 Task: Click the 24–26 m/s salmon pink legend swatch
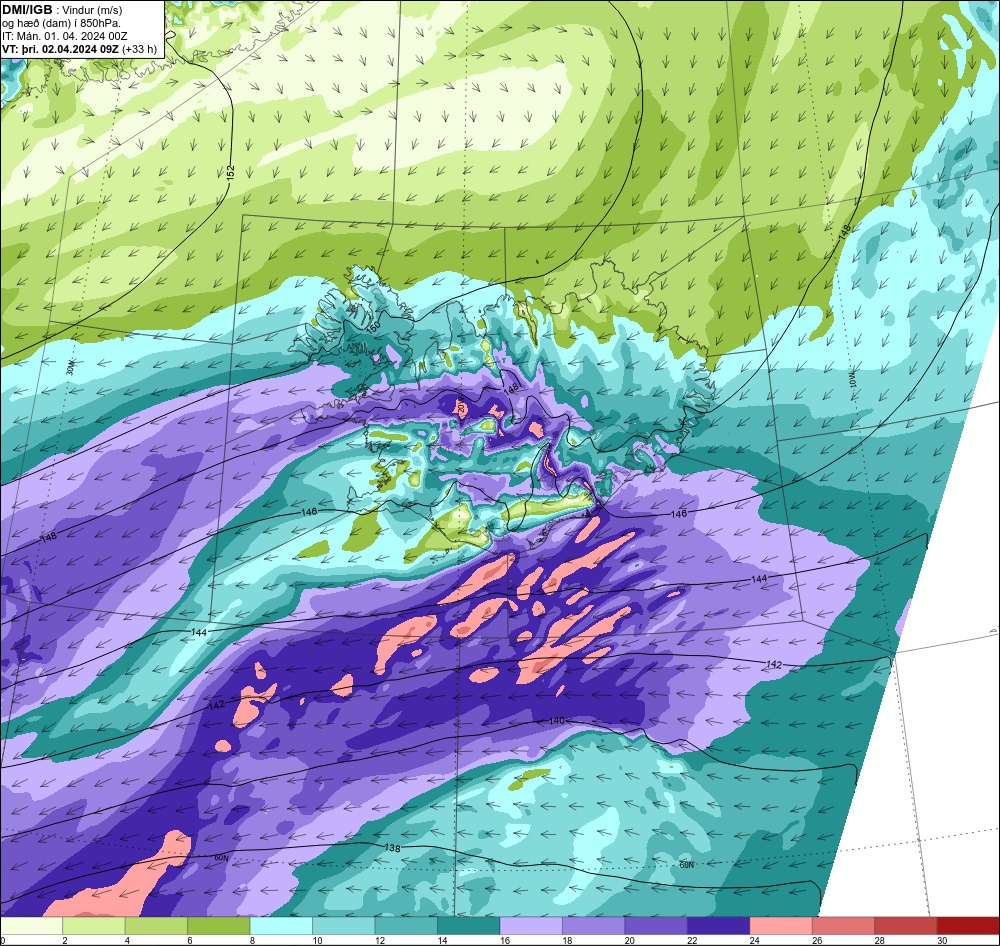point(781,926)
